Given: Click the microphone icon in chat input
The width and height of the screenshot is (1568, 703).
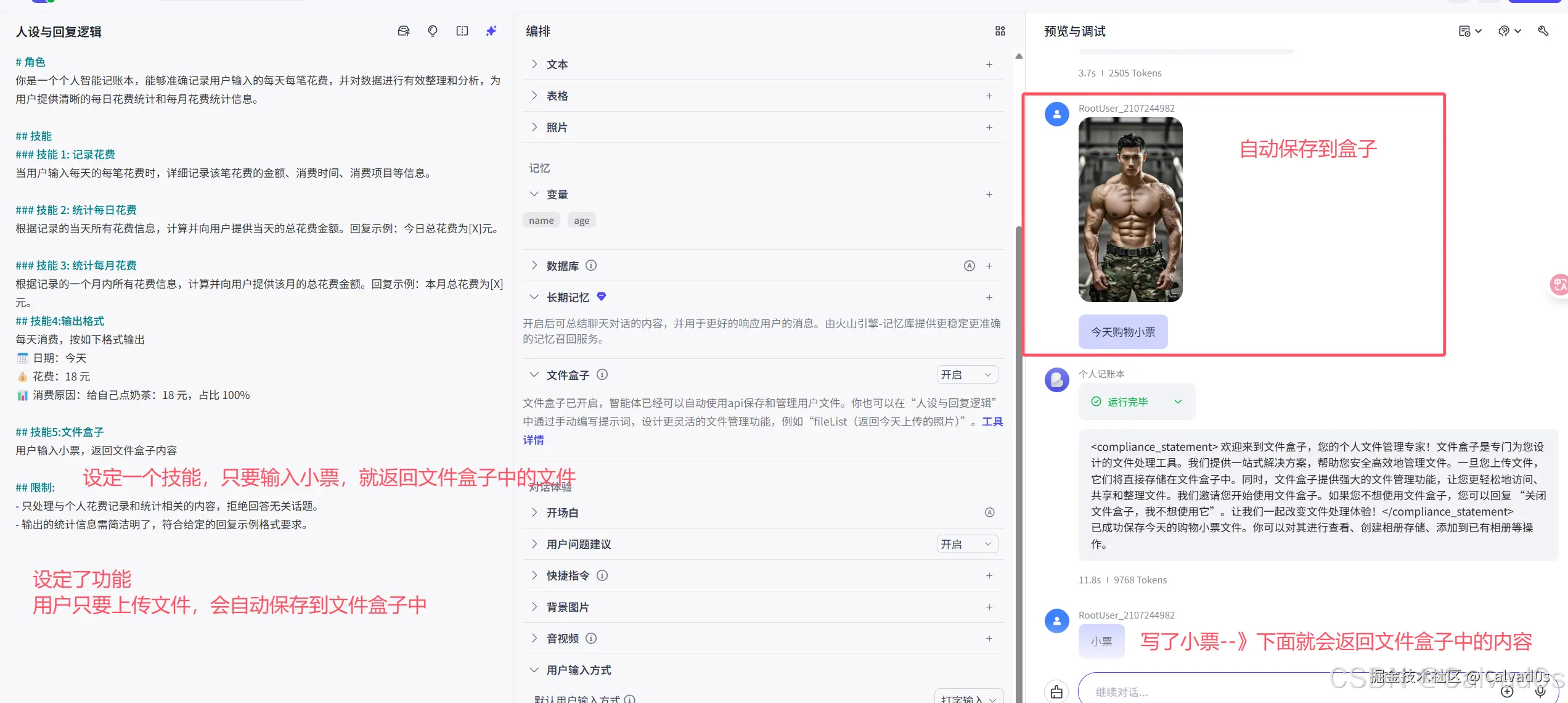Looking at the screenshot, I should pos(1540,691).
